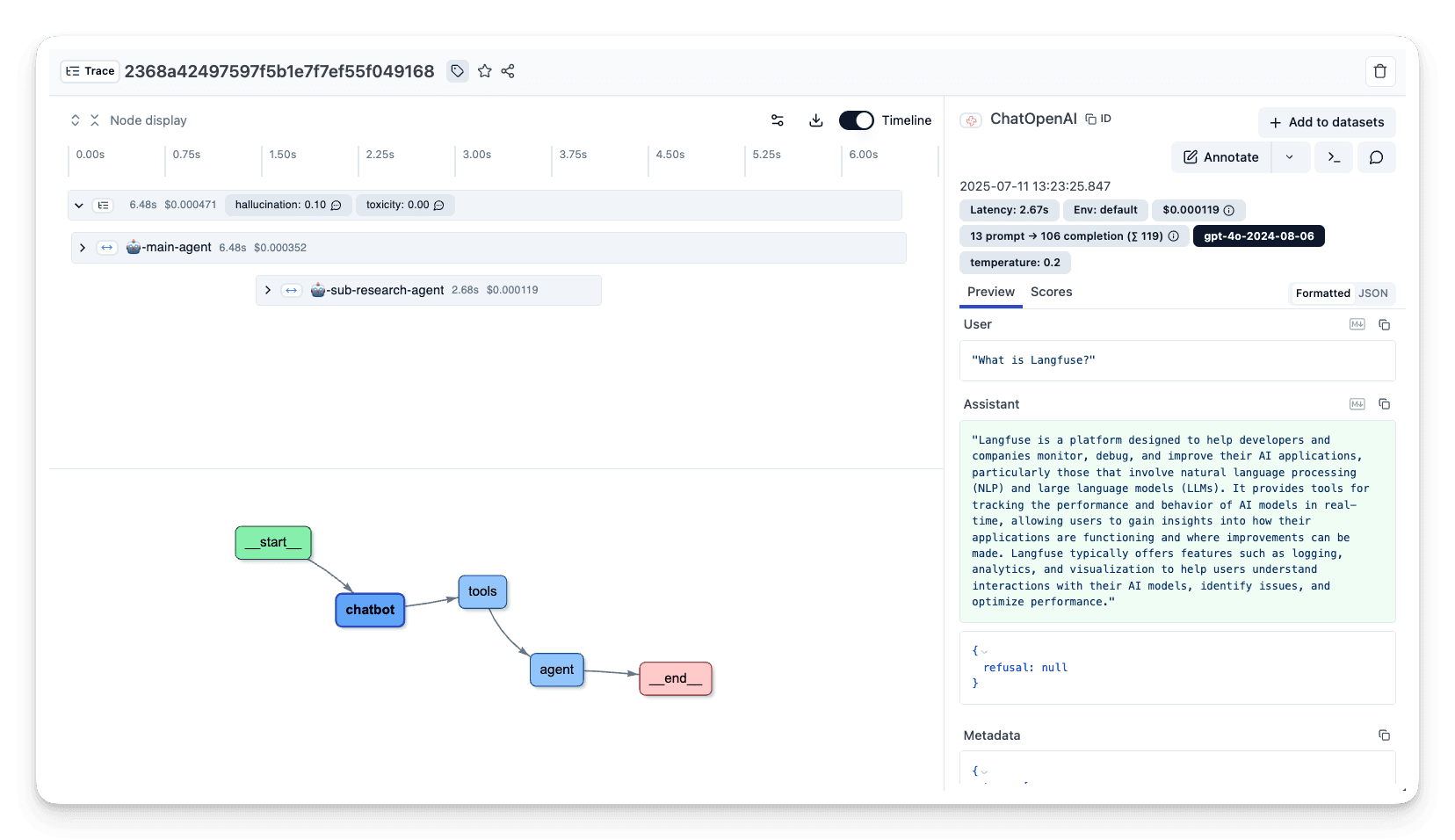Star the current trace
Screen dimensions: 1455x840
click(484, 71)
